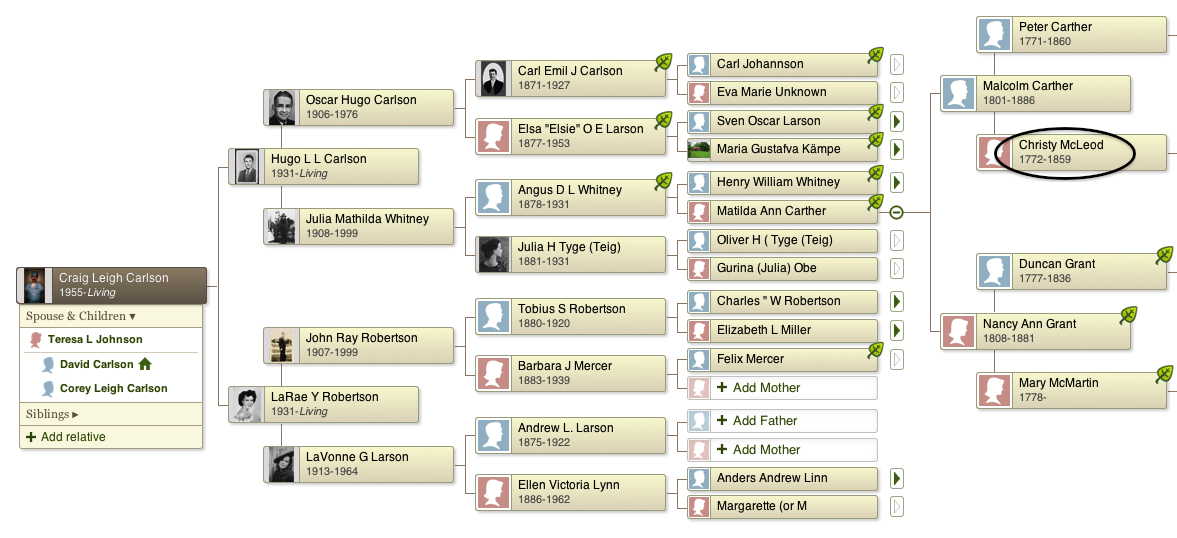Screen dimensions: 1177x538
Task: Click the leaf icon on Angus D L Whitney
Action: click(663, 181)
